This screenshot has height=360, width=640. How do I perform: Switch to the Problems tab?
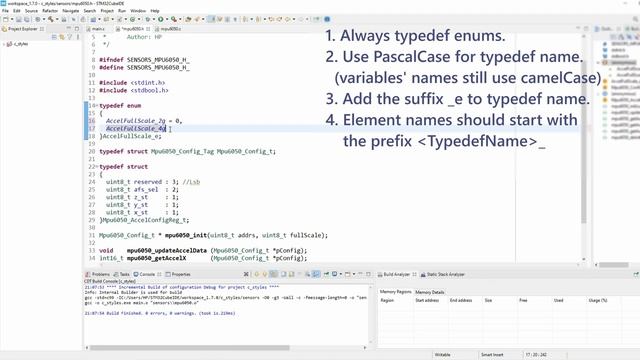click(x=98, y=274)
